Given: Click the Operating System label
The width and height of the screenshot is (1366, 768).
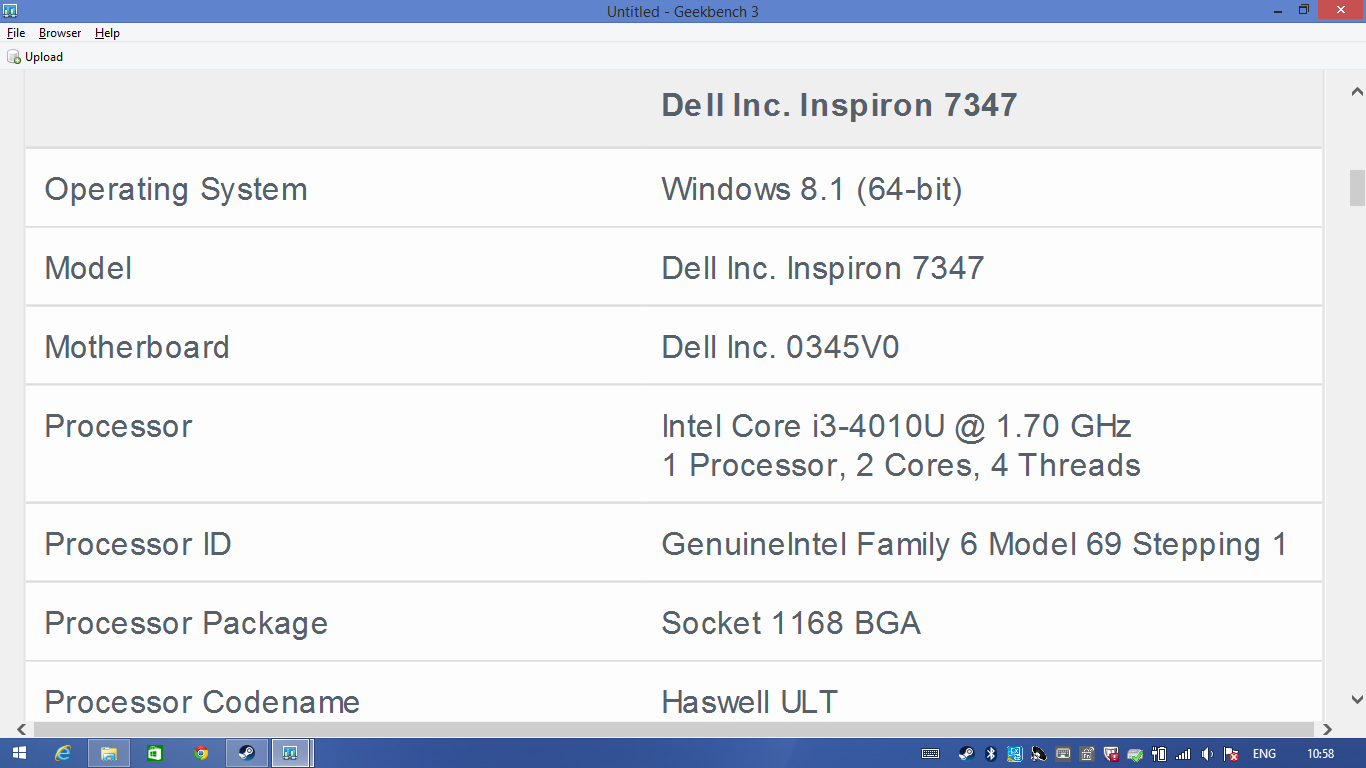Looking at the screenshot, I should [176, 189].
